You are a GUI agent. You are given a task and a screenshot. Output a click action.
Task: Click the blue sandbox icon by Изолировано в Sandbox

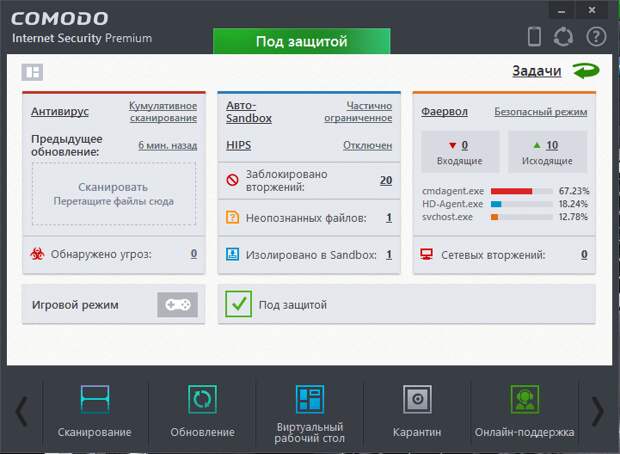232,254
